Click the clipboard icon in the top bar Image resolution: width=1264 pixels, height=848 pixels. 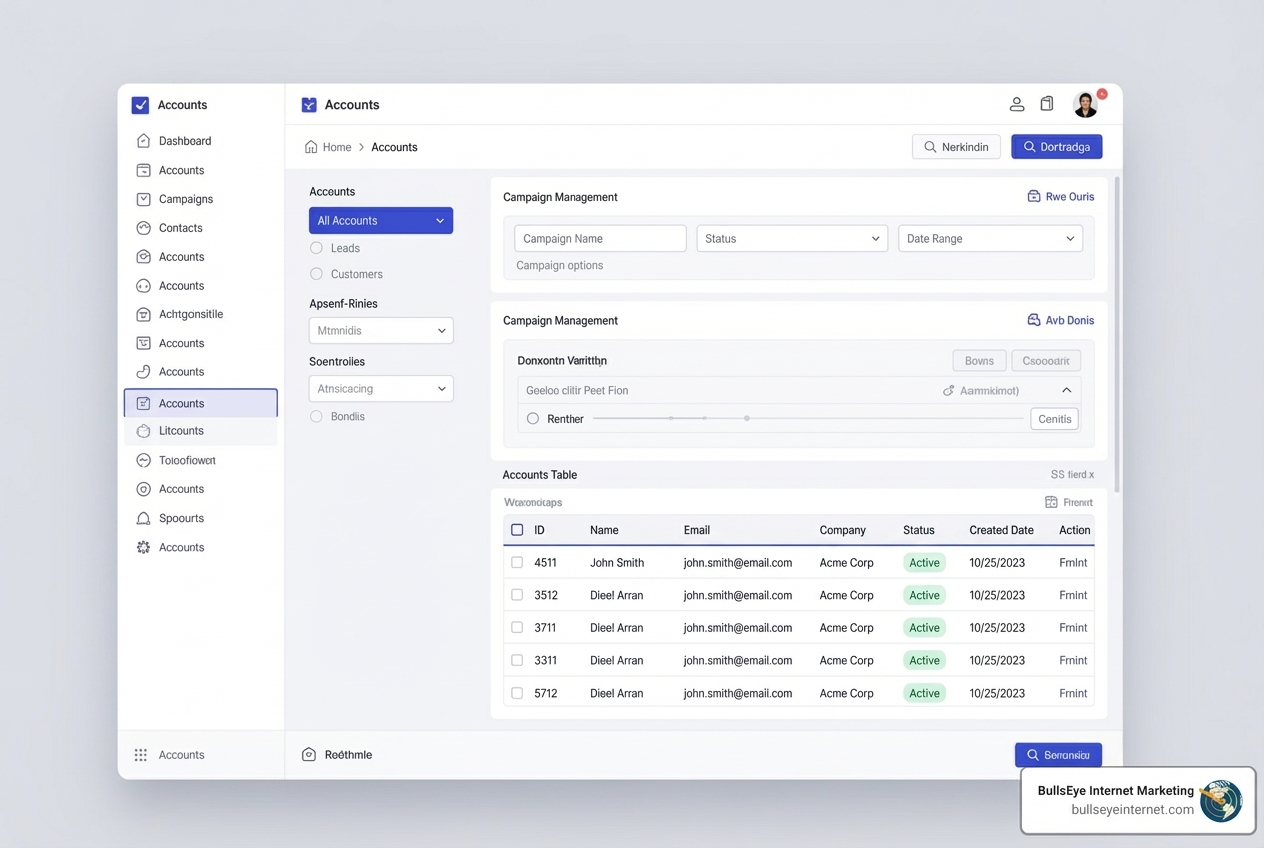click(x=1046, y=103)
